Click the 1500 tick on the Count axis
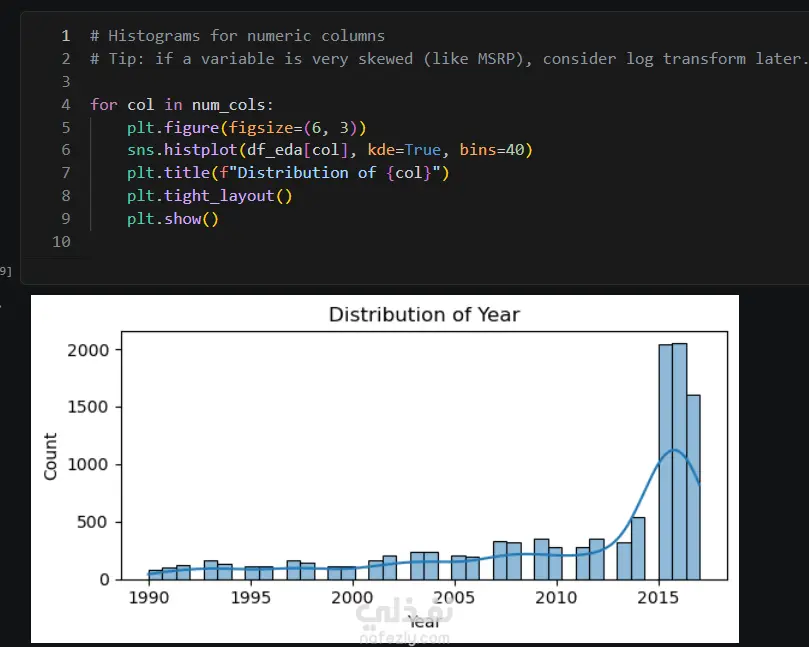 click(x=88, y=407)
